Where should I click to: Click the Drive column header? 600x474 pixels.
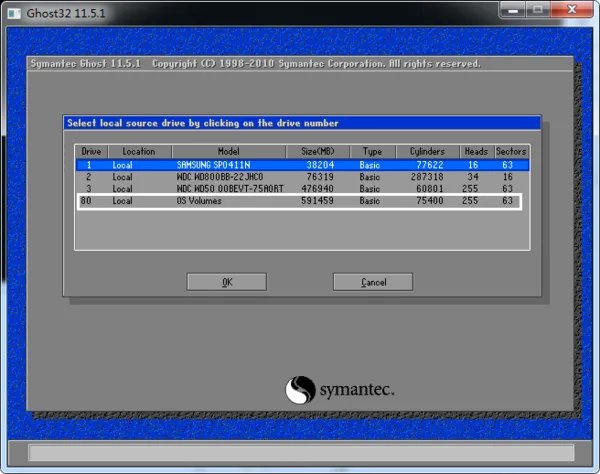click(x=91, y=151)
